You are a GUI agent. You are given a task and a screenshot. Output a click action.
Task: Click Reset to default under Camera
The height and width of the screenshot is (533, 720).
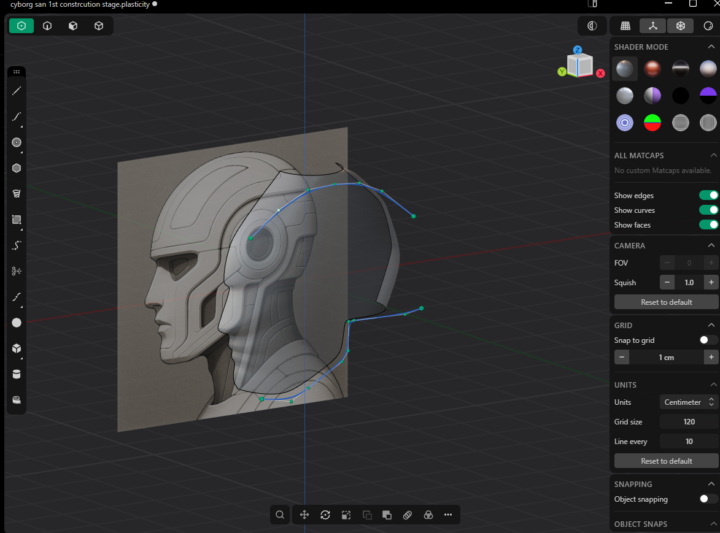666,302
